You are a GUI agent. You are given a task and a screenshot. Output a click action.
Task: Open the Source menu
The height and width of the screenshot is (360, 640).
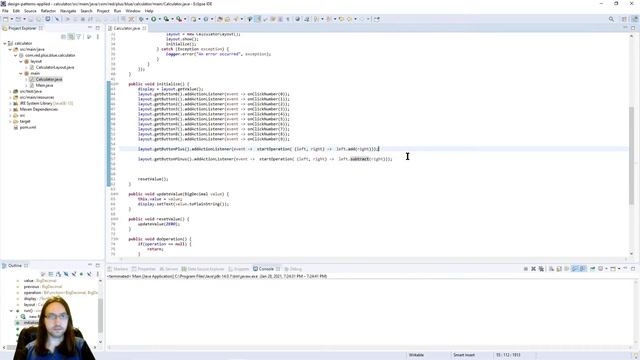pyautogui.click(x=30, y=11)
